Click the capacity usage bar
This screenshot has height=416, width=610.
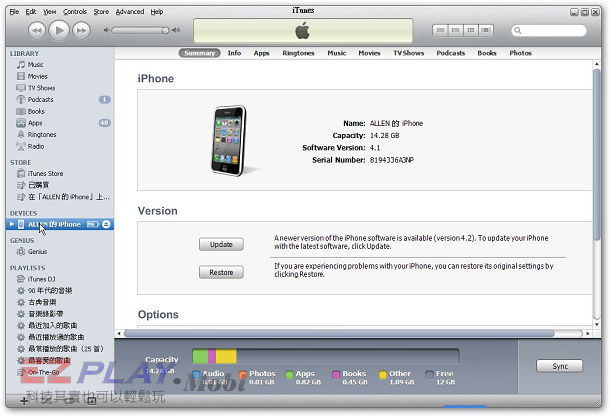(x=326, y=356)
